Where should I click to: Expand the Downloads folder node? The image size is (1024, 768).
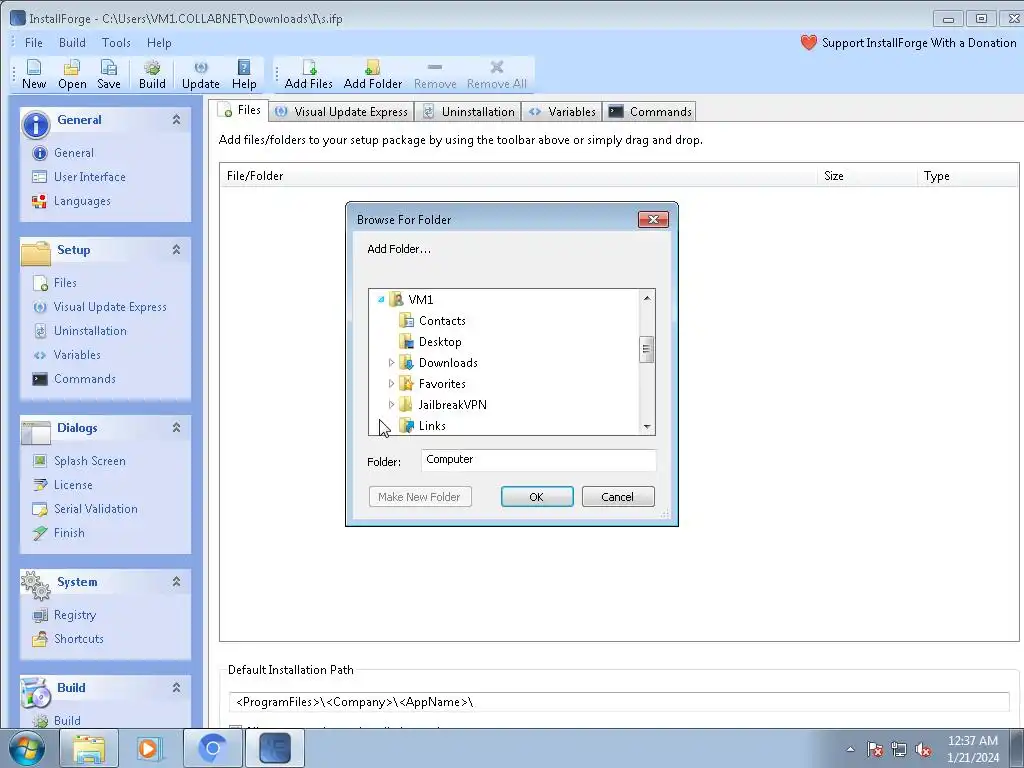(391, 362)
